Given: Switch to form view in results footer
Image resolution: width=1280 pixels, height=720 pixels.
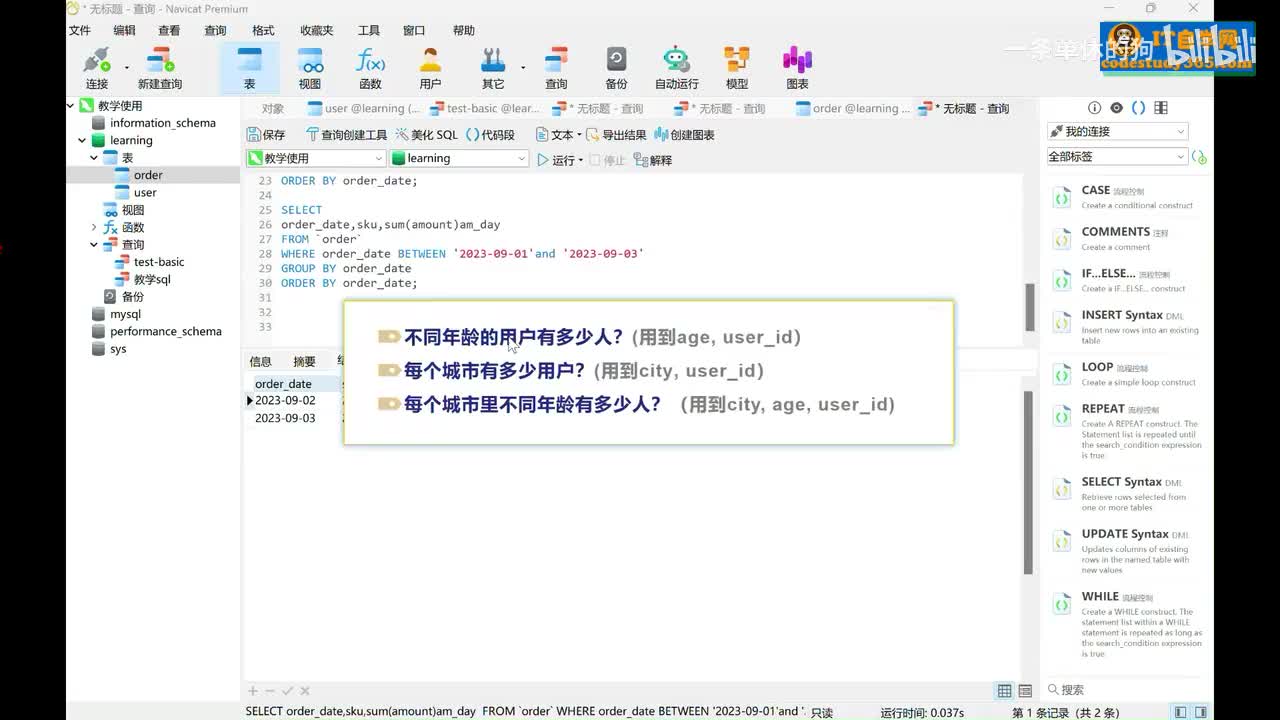Looking at the screenshot, I should 1025,691.
